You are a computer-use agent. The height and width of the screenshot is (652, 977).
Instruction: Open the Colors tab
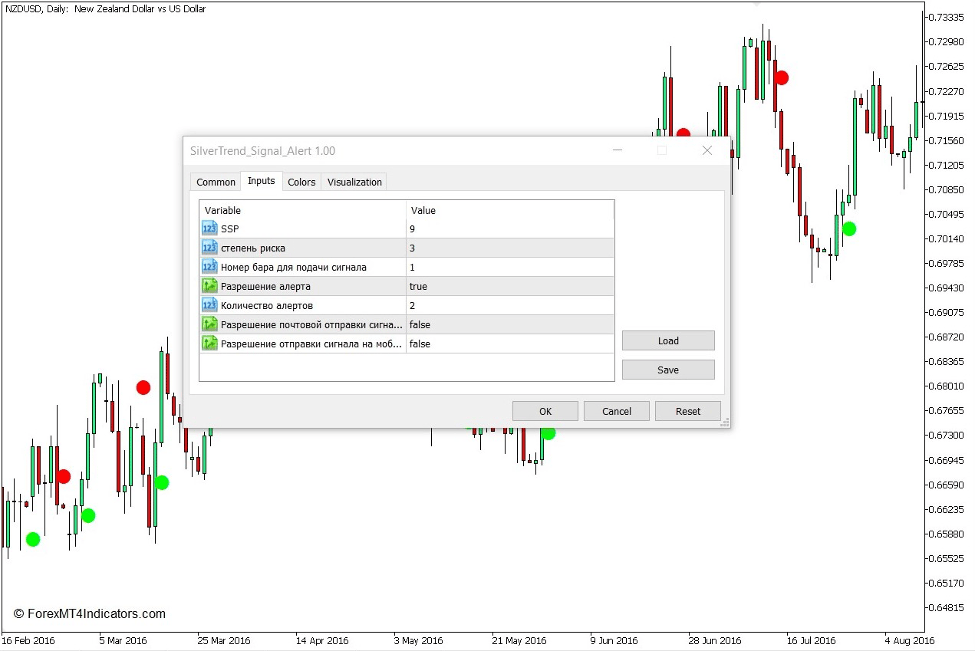[x=301, y=182]
